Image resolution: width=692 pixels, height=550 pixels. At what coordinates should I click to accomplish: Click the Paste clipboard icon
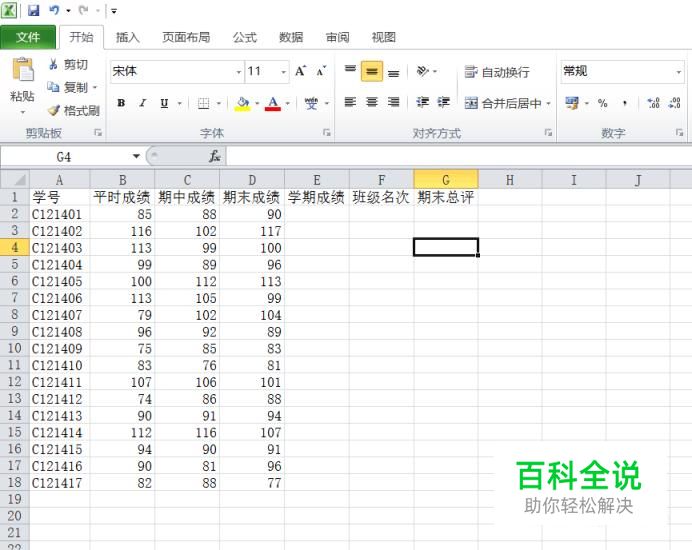[x=23, y=70]
